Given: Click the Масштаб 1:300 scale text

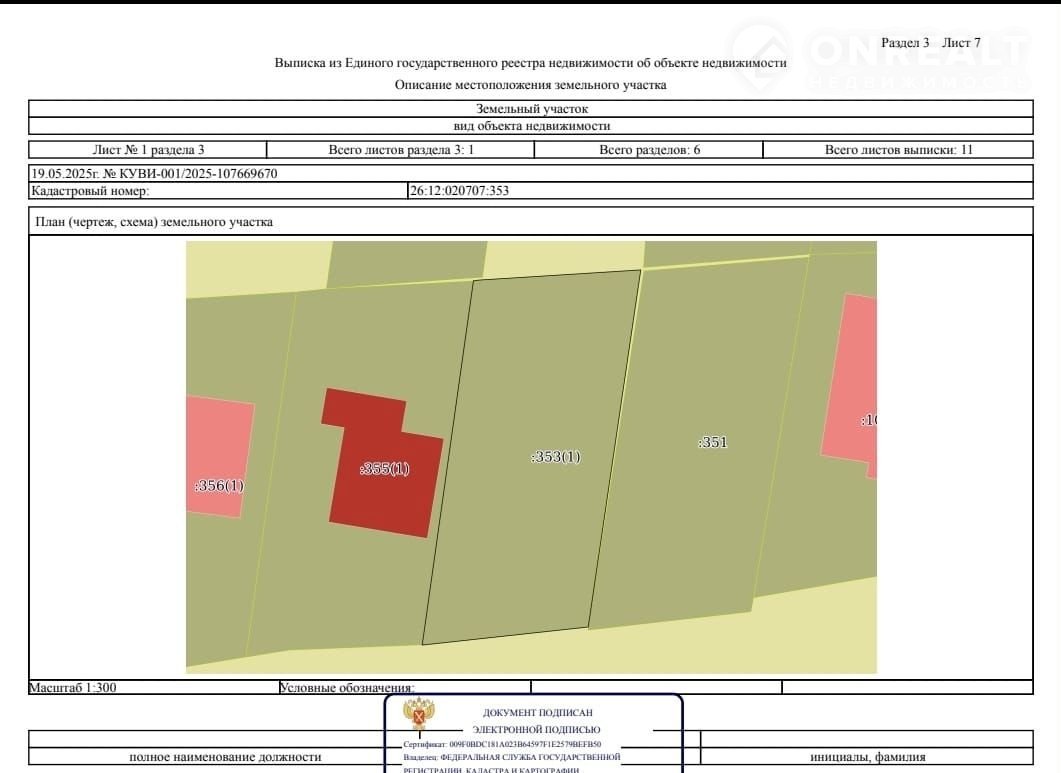Looking at the screenshot, I should click(73, 688).
